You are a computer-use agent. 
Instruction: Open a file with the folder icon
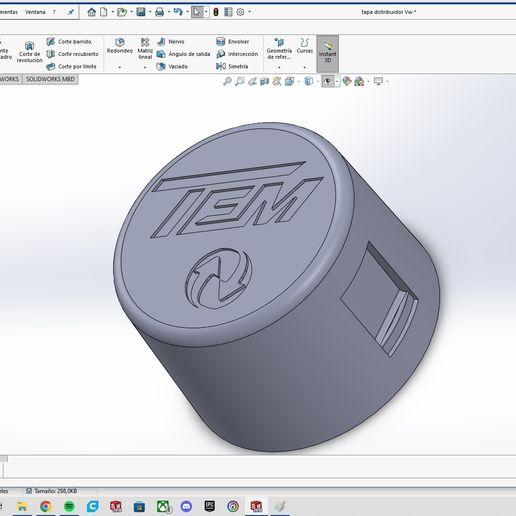point(122,12)
